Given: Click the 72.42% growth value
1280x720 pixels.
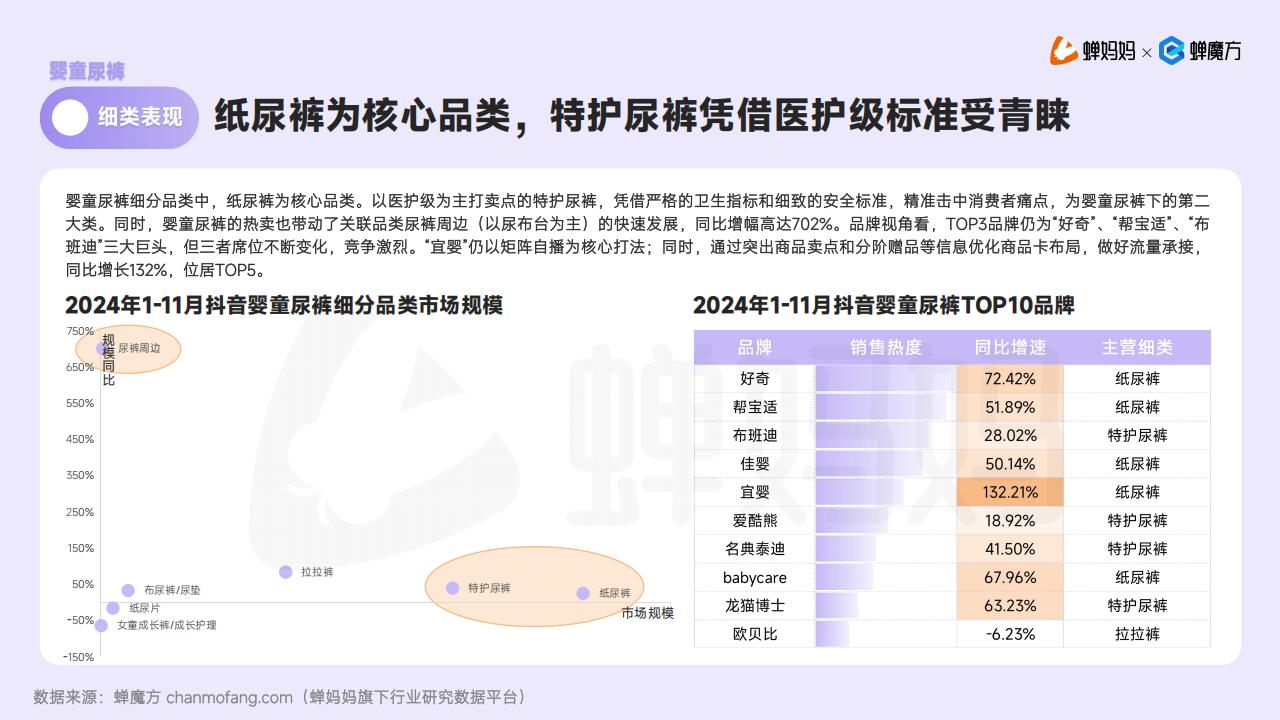Looking at the screenshot, I should [1010, 379].
